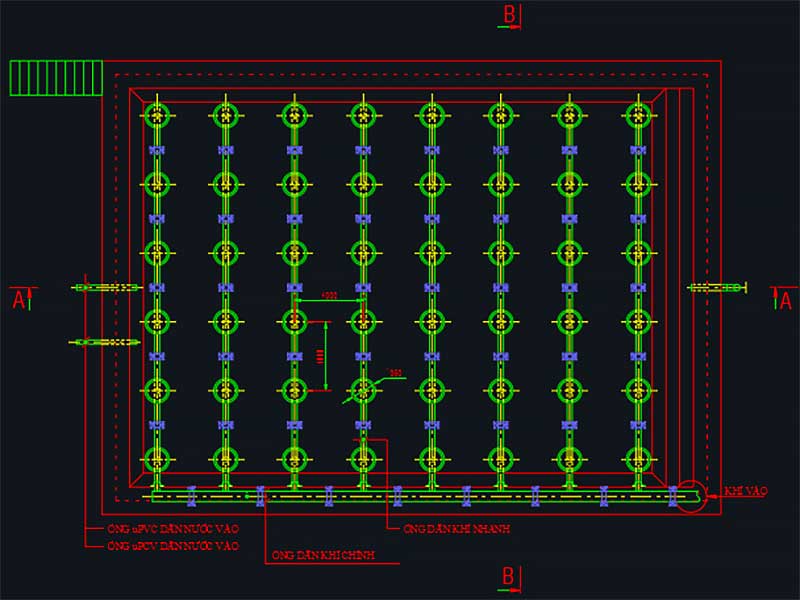
Task: Click the section marker A on the left
Action: [x=18, y=299]
